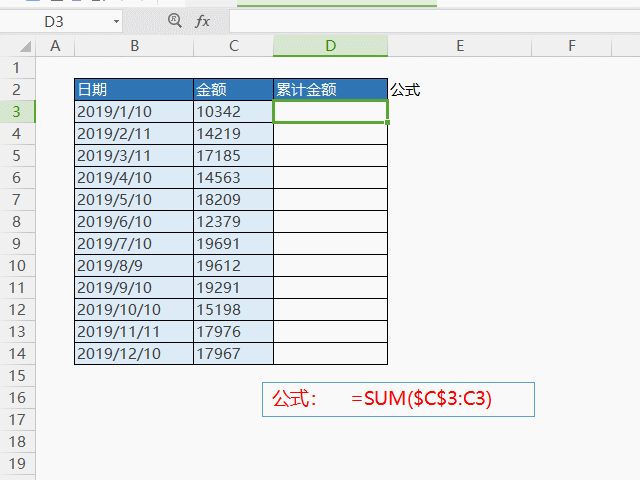Click cell with date 2019/11/11
This screenshot has height=480, width=640.
134,332
